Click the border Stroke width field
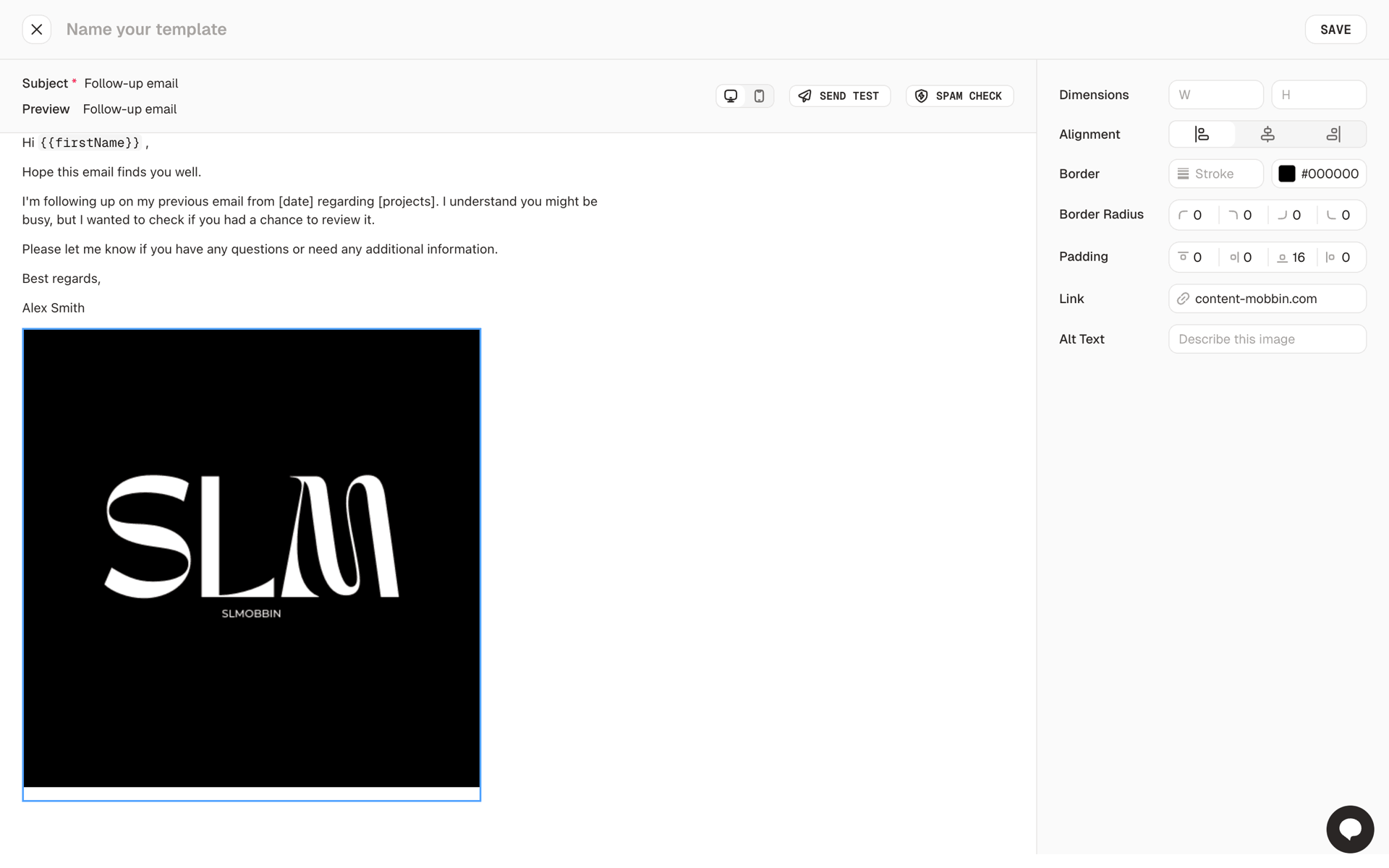The height and width of the screenshot is (868, 1389). pyautogui.click(x=1215, y=174)
